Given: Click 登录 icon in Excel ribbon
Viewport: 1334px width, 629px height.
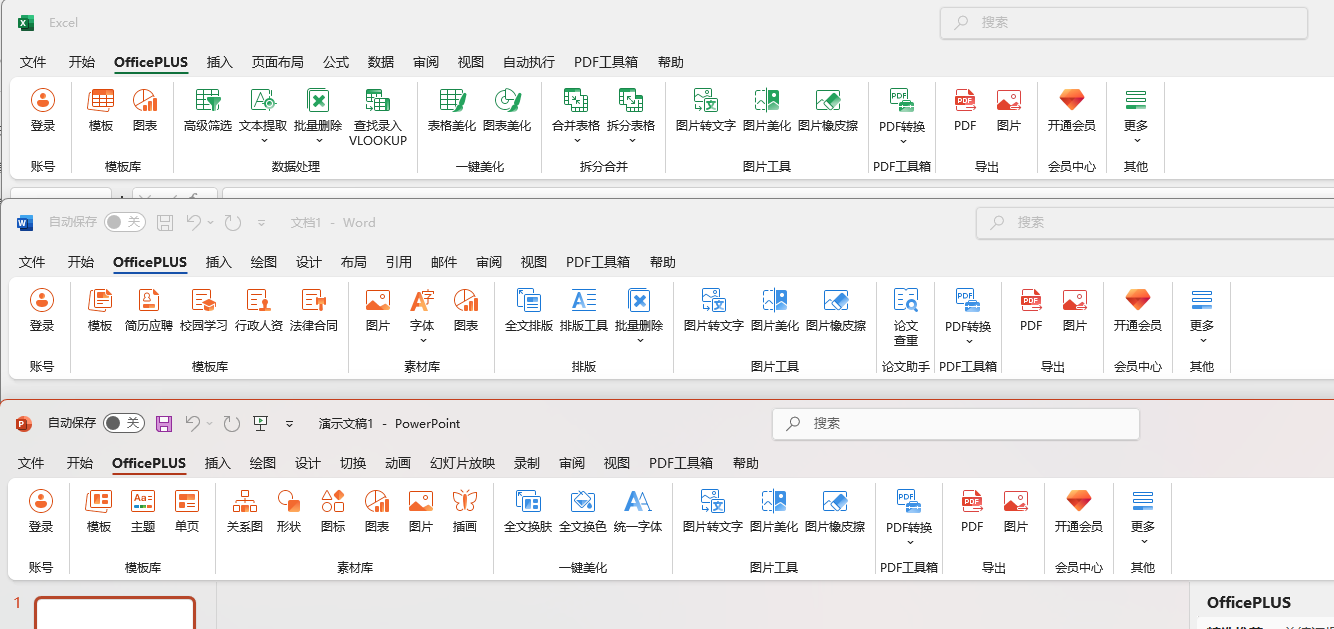Looking at the screenshot, I should point(43,100).
